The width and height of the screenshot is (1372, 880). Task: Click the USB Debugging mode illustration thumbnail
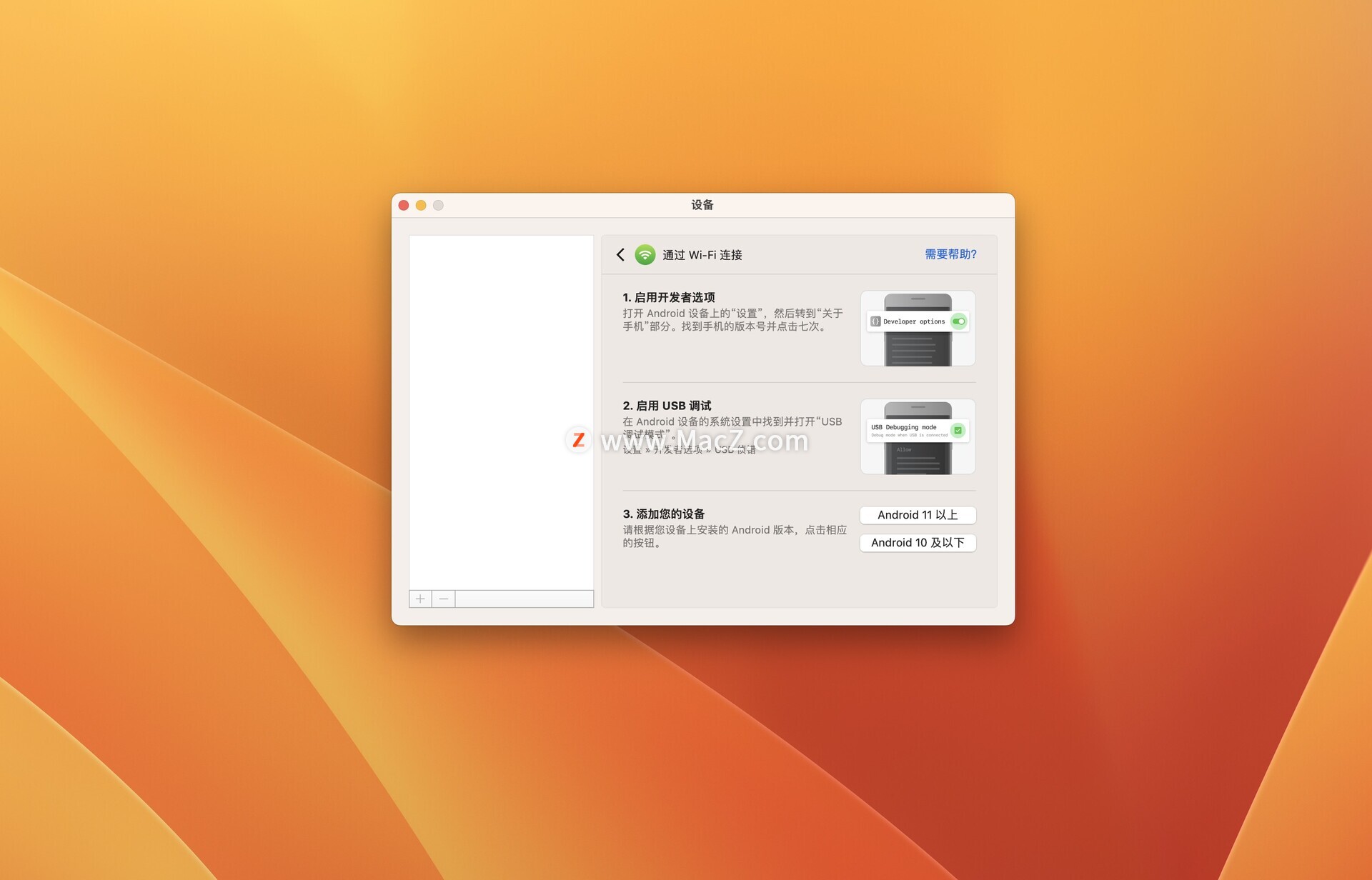pyautogui.click(x=918, y=436)
